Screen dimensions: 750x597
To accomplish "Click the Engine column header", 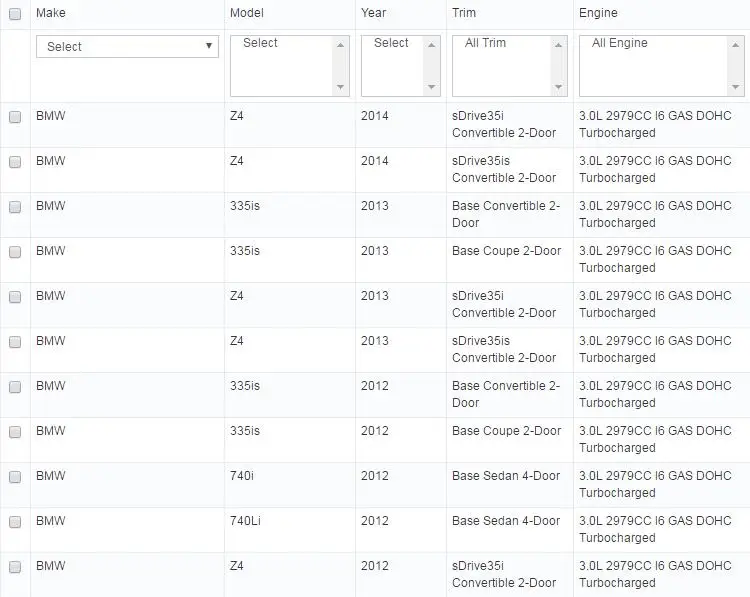I will pos(598,13).
